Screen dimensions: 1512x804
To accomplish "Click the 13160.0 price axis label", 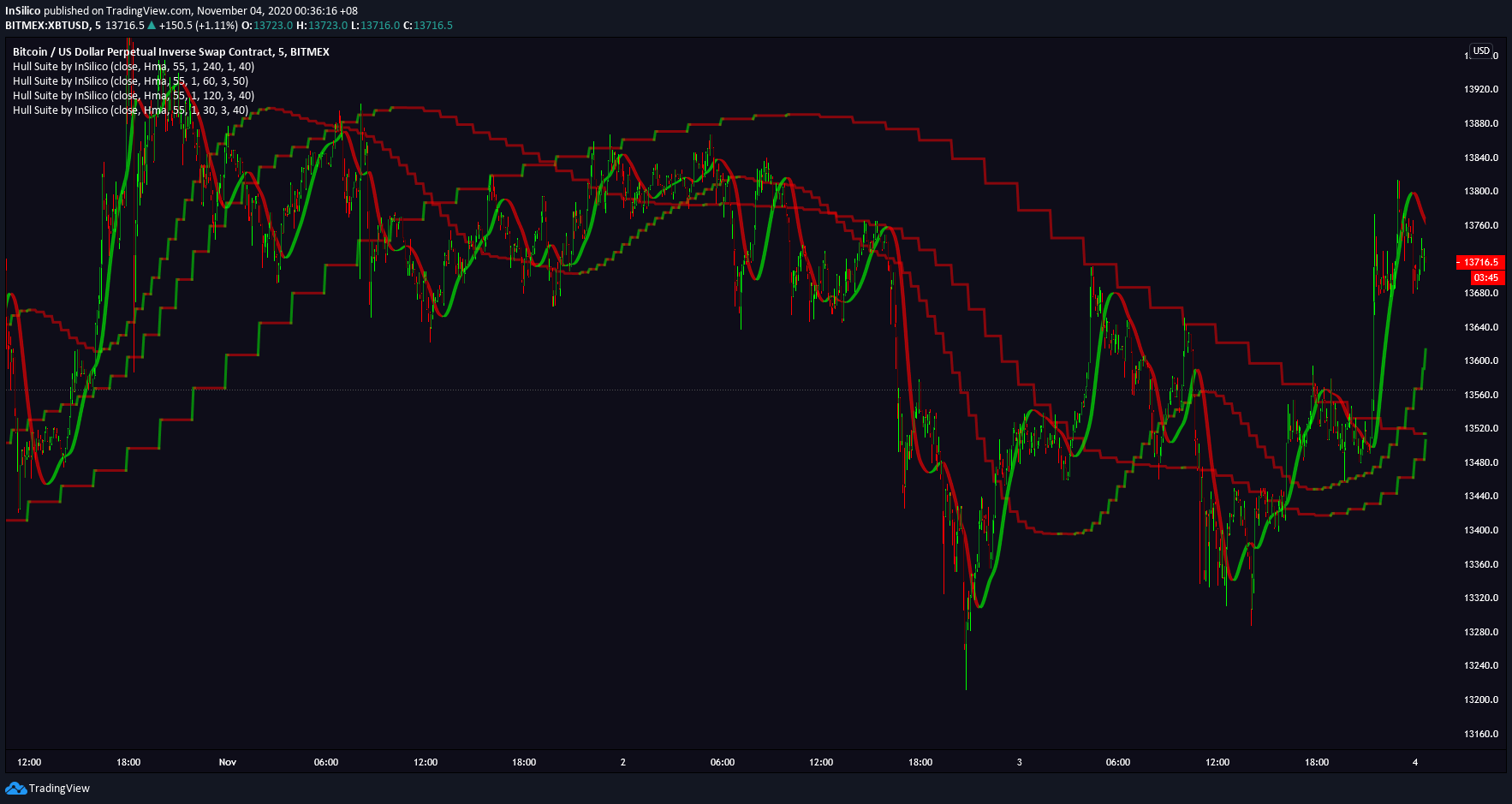I will tap(1481, 734).
